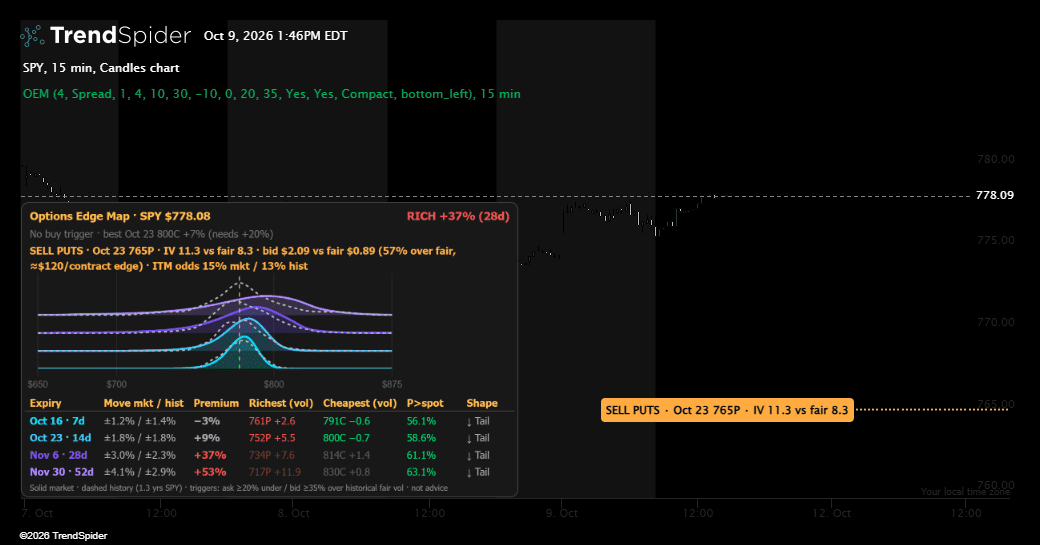Click the RICH +37% (28d) badge
The width and height of the screenshot is (1040, 545).
458,216
